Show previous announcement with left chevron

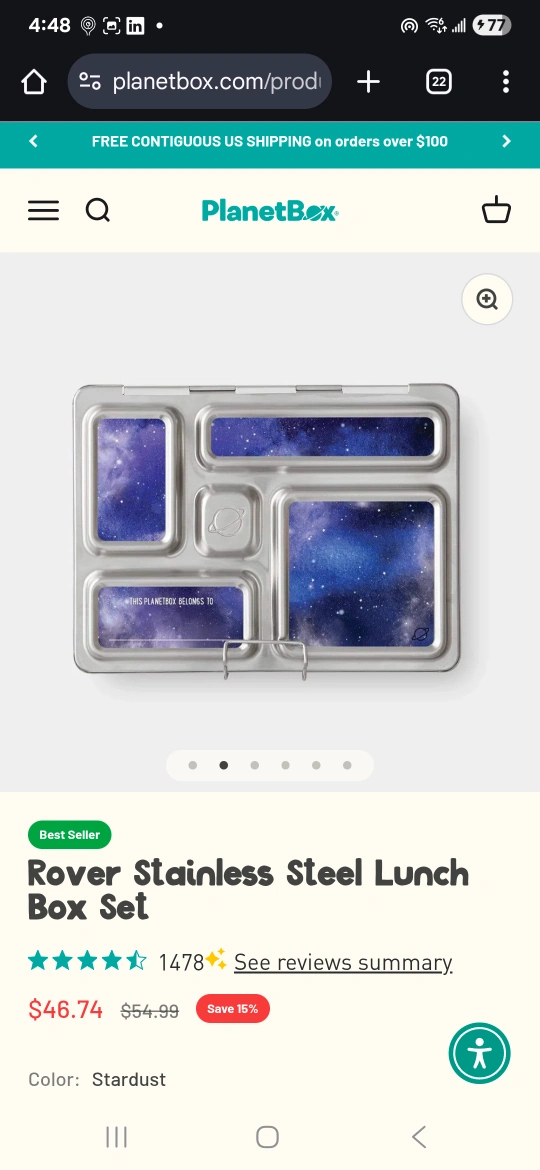(33, 141)
